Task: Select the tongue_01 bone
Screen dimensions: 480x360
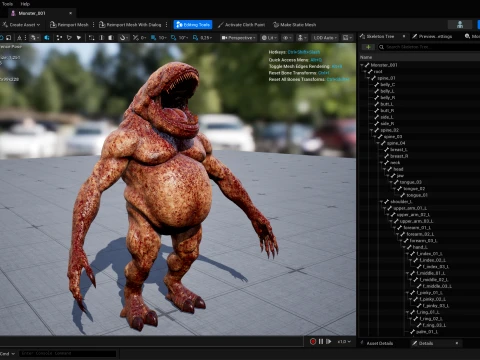Action: 417,195
